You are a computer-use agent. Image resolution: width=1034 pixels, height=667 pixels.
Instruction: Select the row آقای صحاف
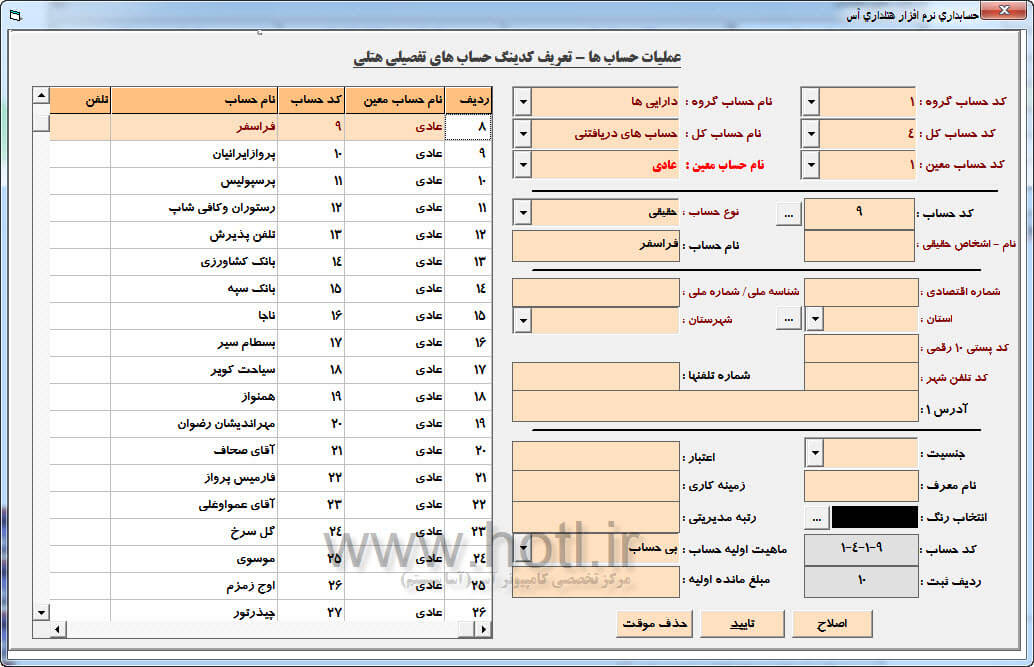click(270, 451)
